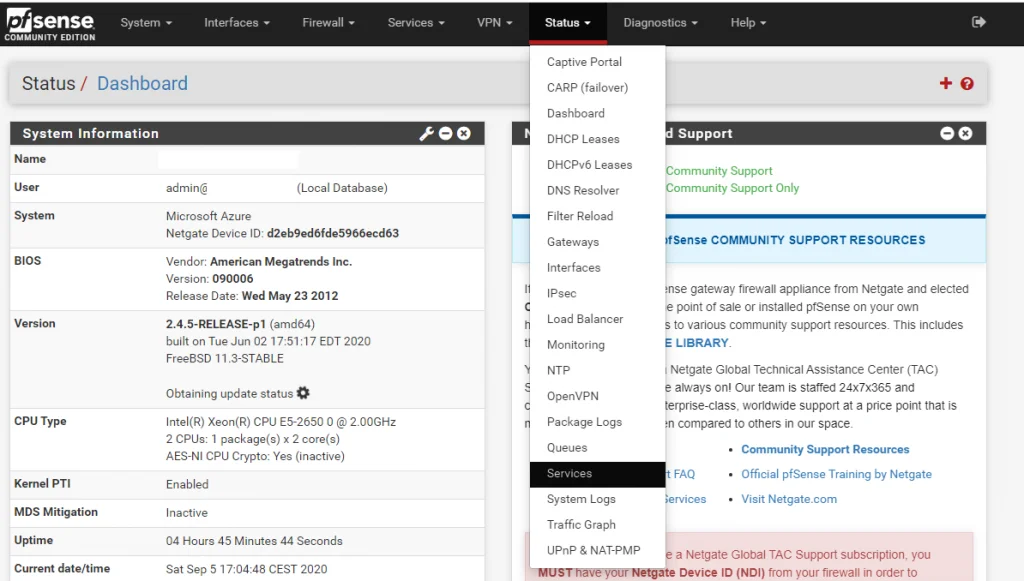Screen dimensions: 1024x581
Task: Select Captive Portal from Status menu
Action: pos(598,62)
